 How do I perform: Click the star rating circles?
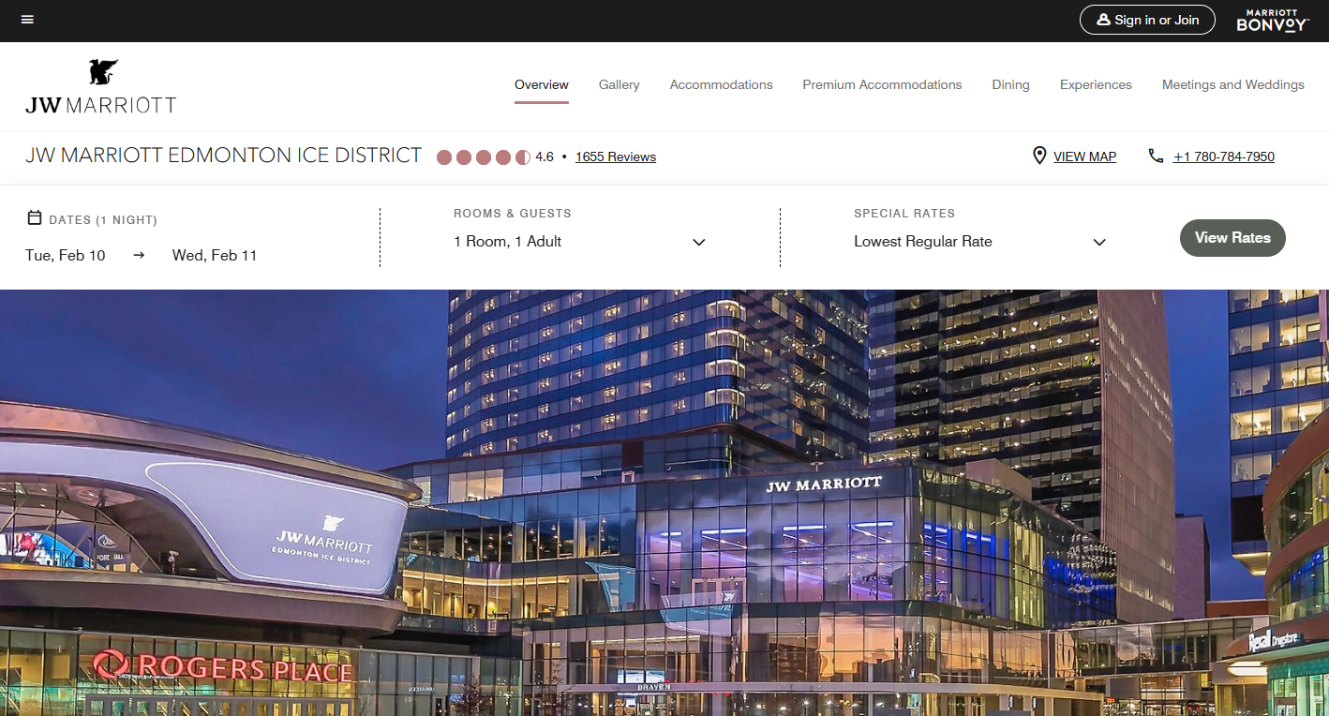pyautogui.click(x=483, y=157)
